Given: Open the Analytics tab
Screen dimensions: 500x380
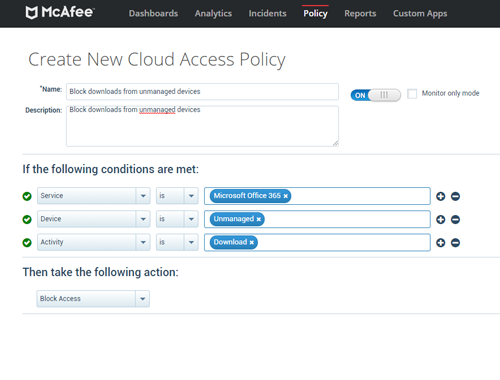Looking at the screenshot, I should (213, 13).
